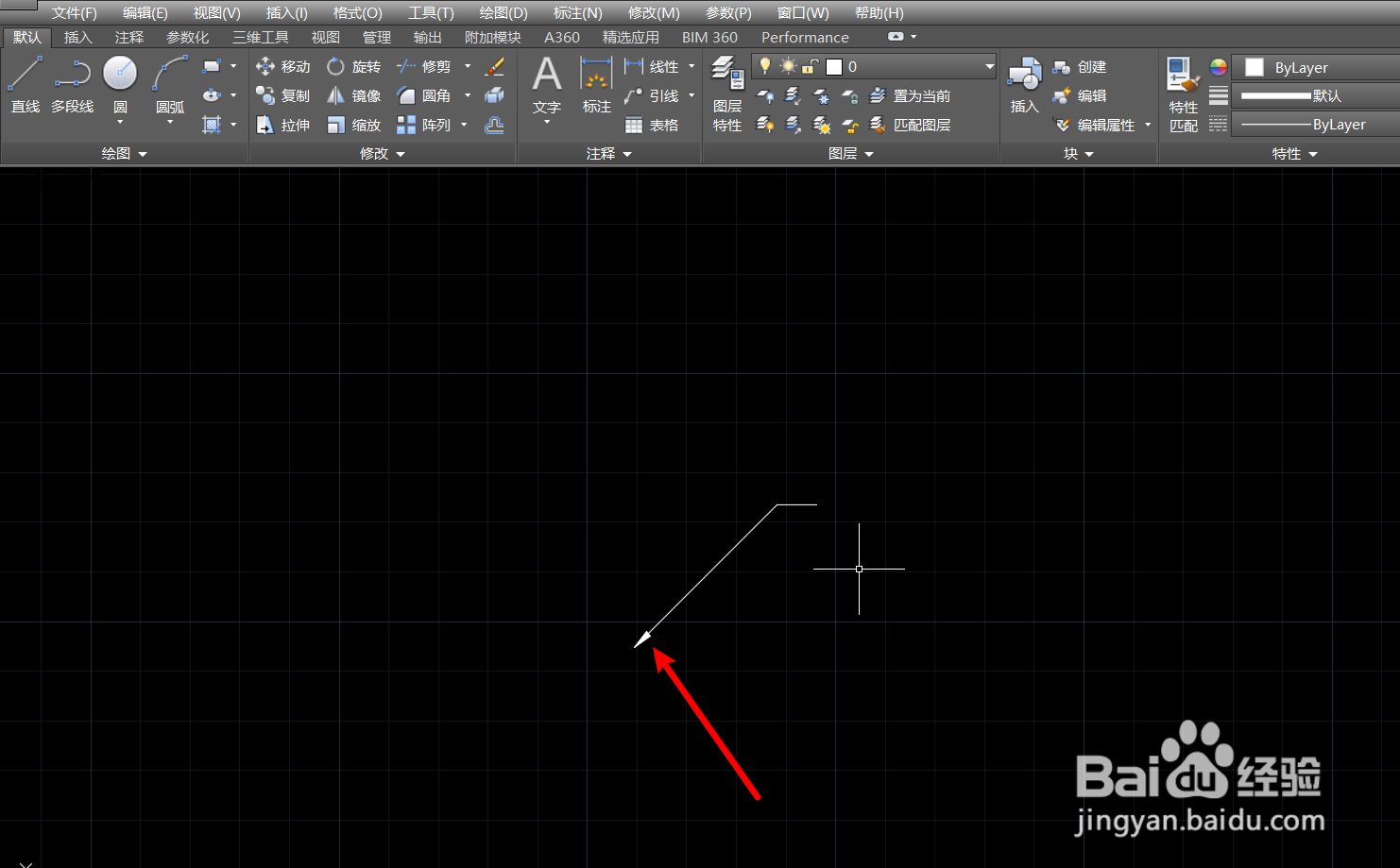Select the 多段线 polyline tool
Screen dimensions: 1400x868
coord(73,84)
